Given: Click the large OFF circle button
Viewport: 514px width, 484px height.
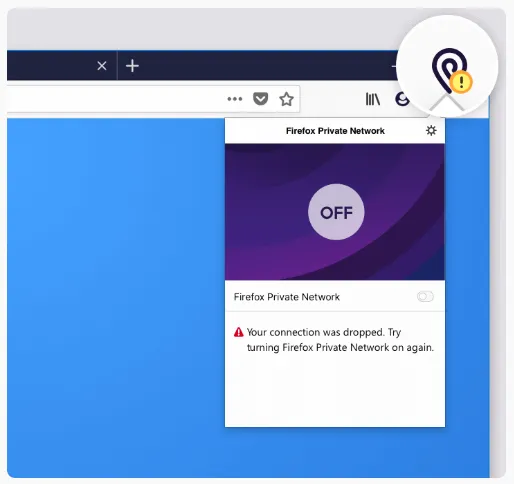Looking at the screenshot, I should 336,212.
